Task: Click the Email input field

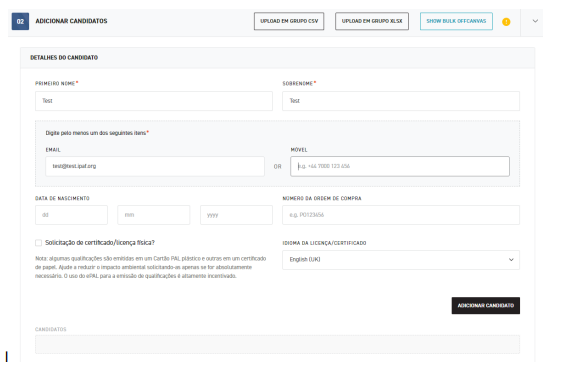Action: click(x=155, y=166)
